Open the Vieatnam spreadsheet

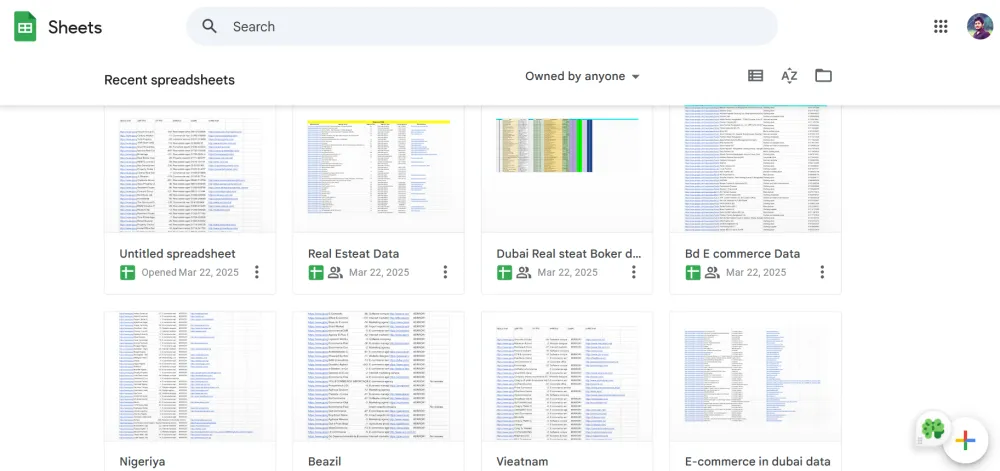(566, 376)
